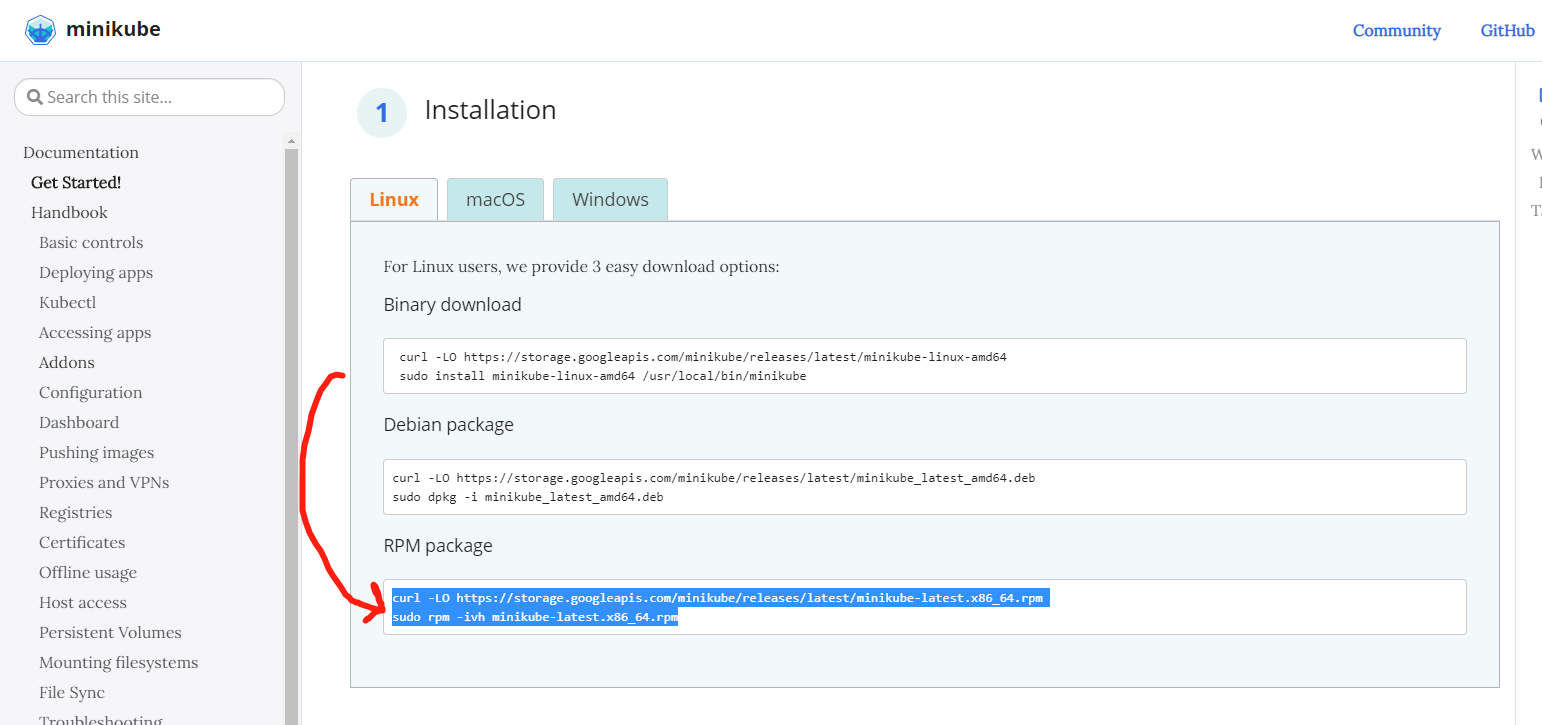The width and height of the screenshot is (1542, 725).
Task: Open Get Started! page
Action: coord(76,182)
